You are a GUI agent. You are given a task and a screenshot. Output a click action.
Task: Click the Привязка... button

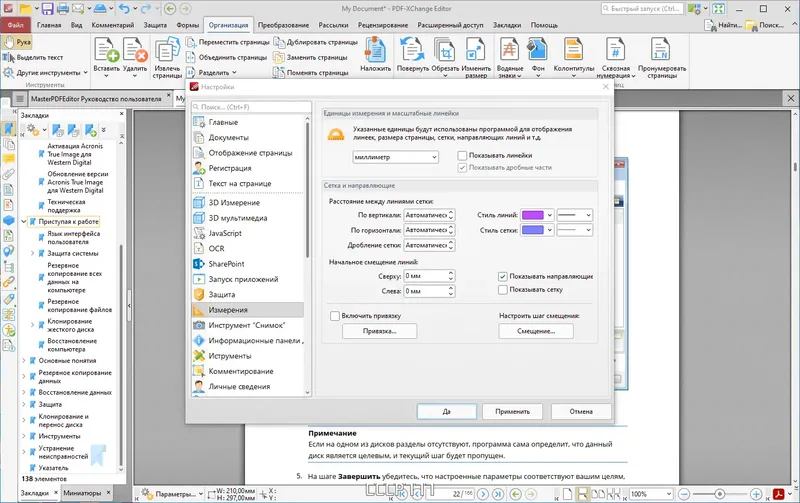coord(380,331)
